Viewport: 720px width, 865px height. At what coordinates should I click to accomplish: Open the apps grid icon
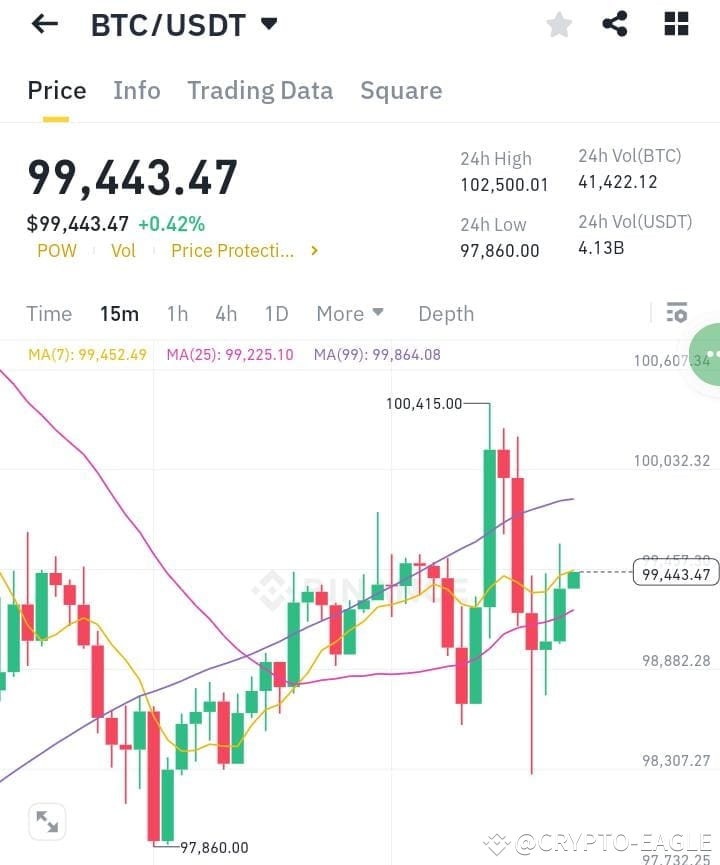coord(675,24)
